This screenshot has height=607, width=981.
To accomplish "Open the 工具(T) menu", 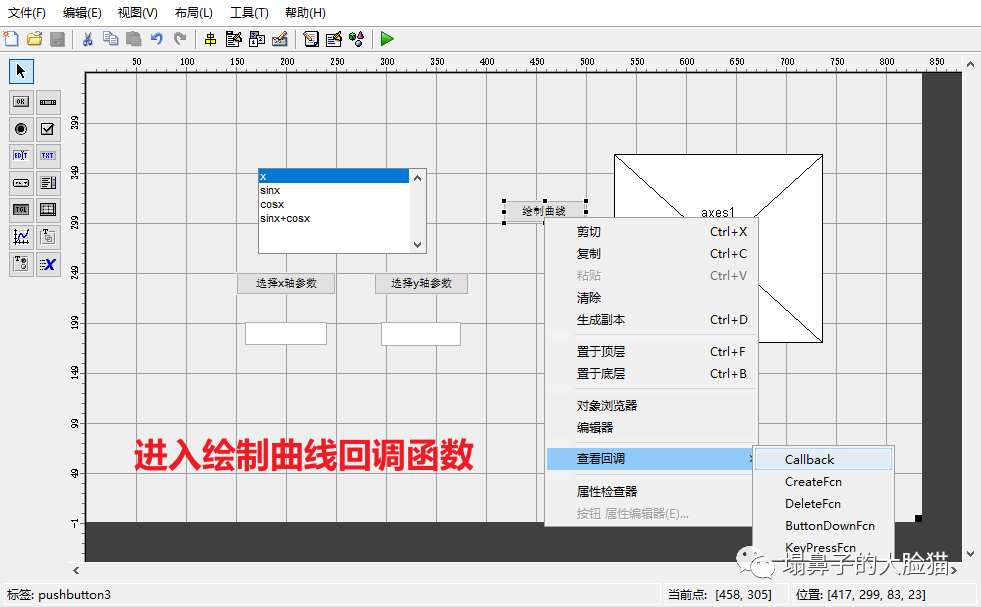I will (x=249, y=13).
